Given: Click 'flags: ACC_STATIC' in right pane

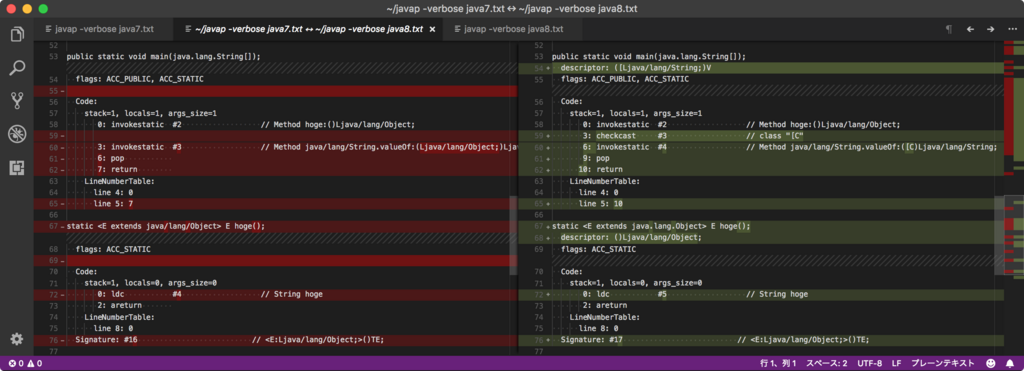Looking at the screenshot, I should click(x=599, y=249).
